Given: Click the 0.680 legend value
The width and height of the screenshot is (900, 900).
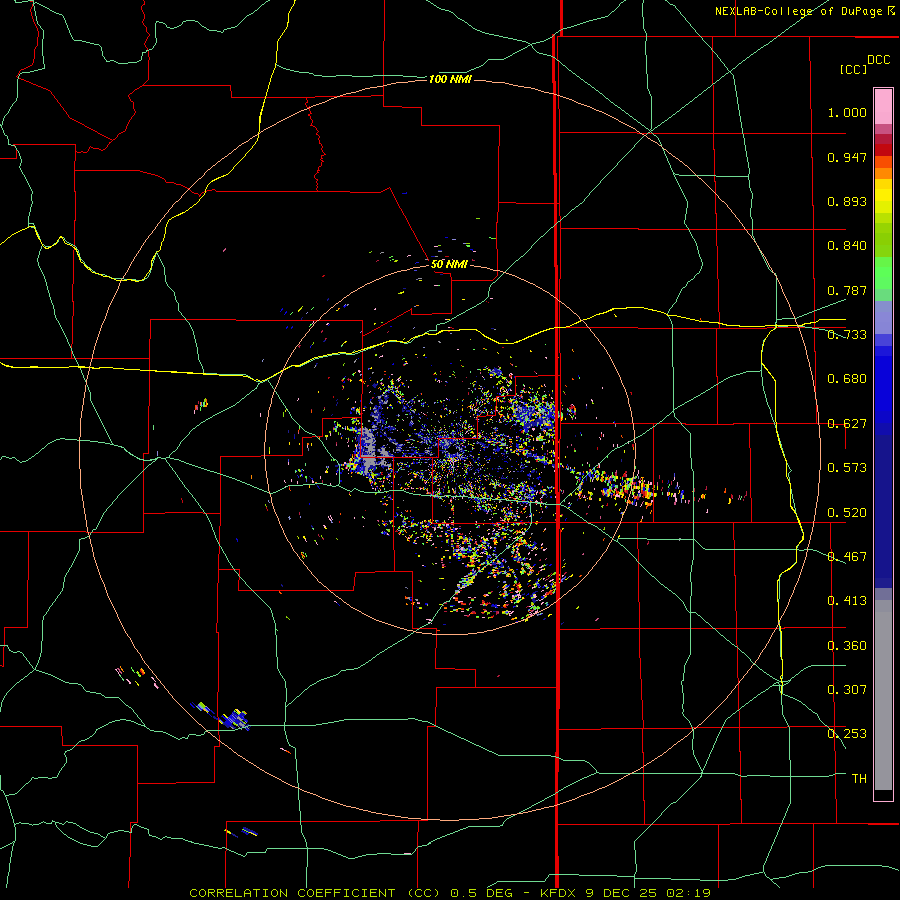Looking at the screenshot, I should 847,379.
